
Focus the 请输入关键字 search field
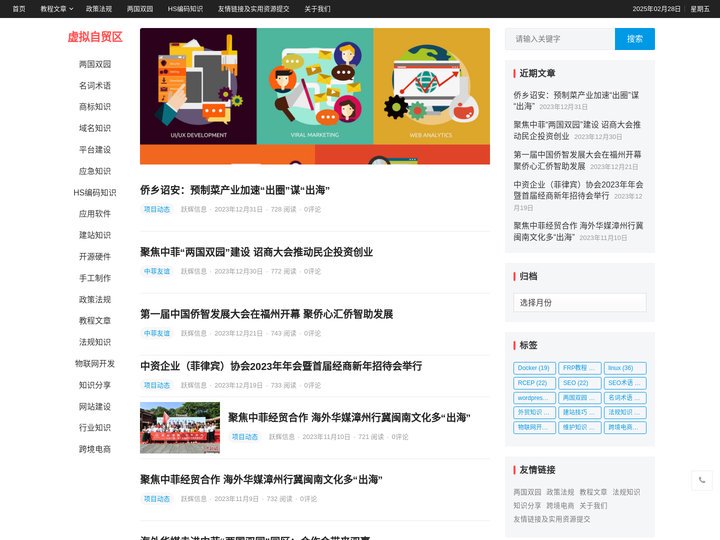(x=560, y=39)
